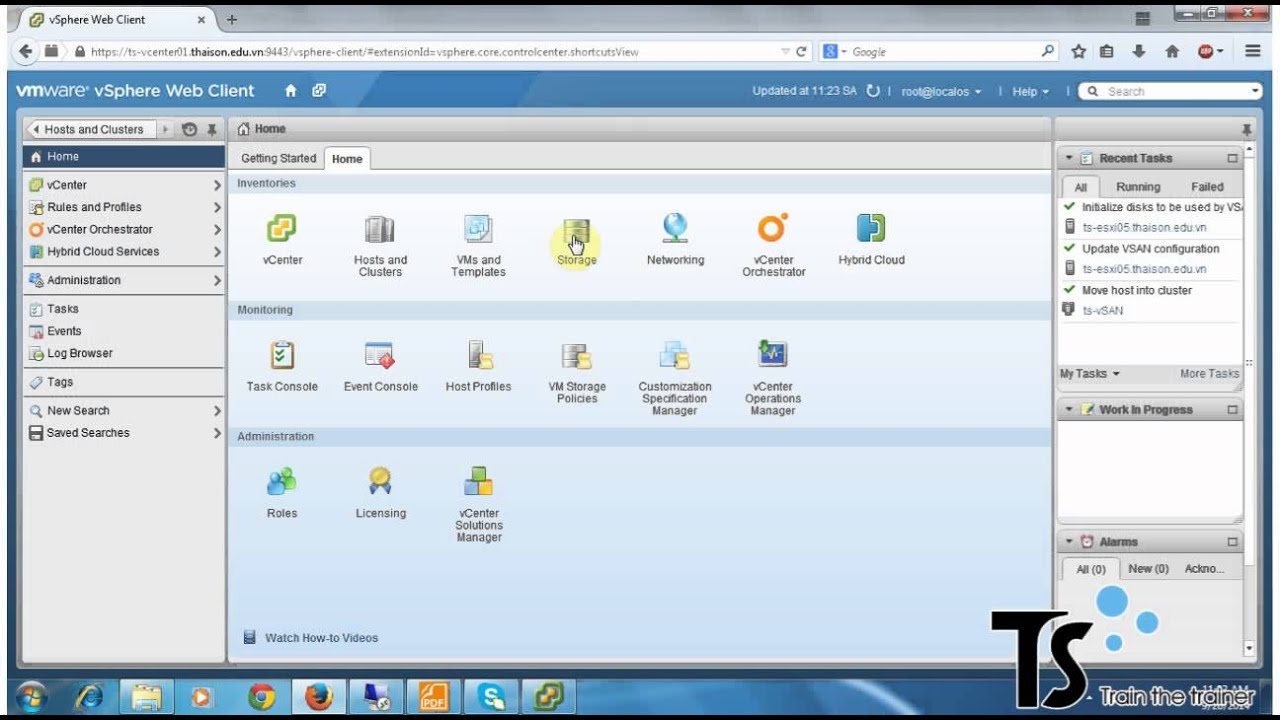The image size is (1280, 720).
Task: Switch to the Getting Started tab
Action: click(x=278, y=158)
